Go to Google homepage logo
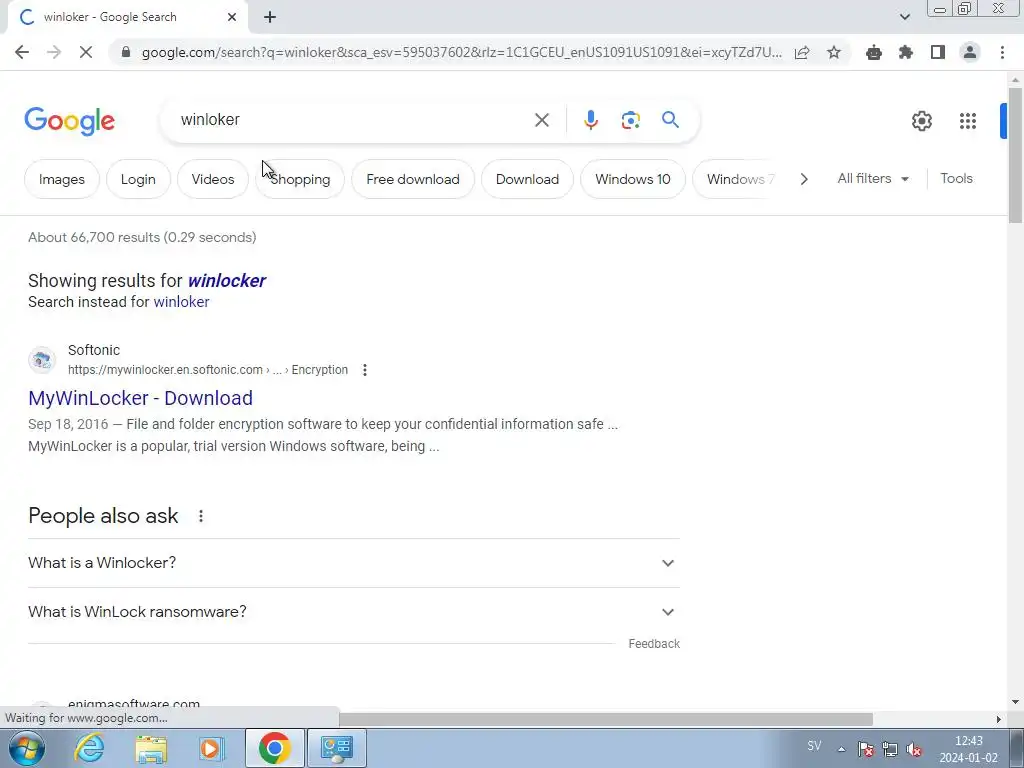 point(70,121)
